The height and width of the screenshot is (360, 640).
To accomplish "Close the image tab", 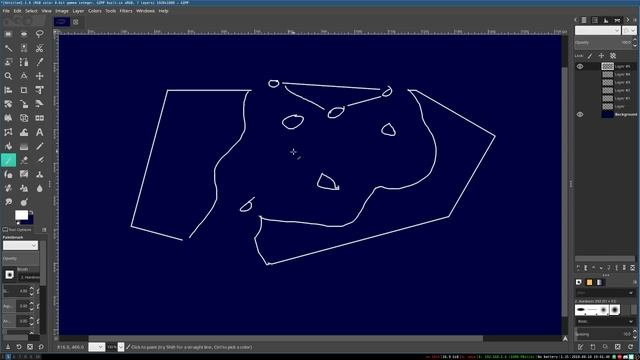I will 76,22.
